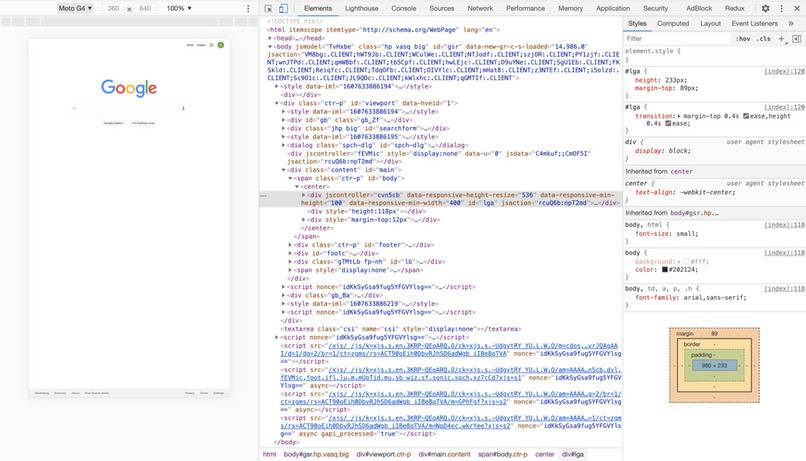Select body#gsr.hp.vasq.big breadcrumb
This screenshot has width=806, height=461.
316,454
